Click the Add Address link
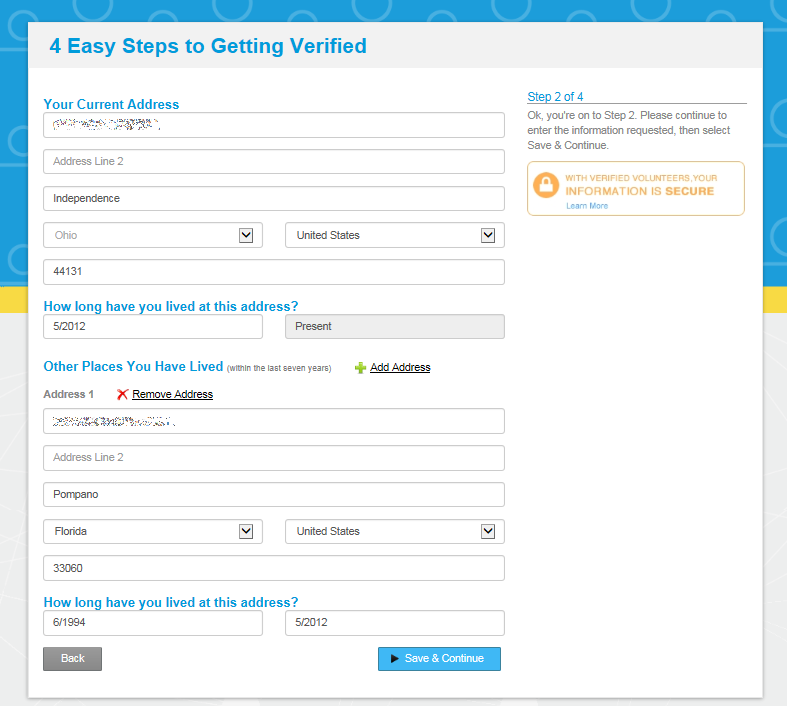Screen dimensions: 787x706 (400, 368)
